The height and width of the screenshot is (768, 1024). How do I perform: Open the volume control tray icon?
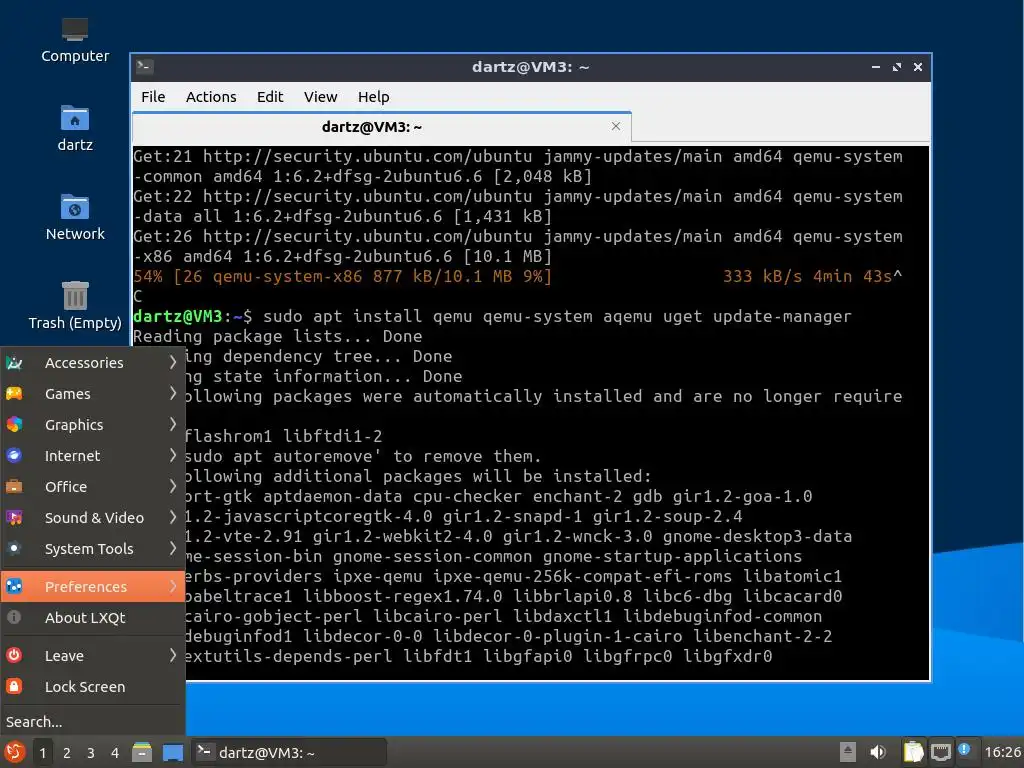pos(878,752)
